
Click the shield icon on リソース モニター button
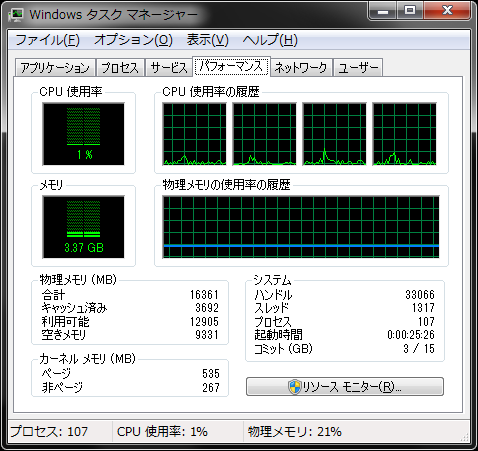click(294, 387)
